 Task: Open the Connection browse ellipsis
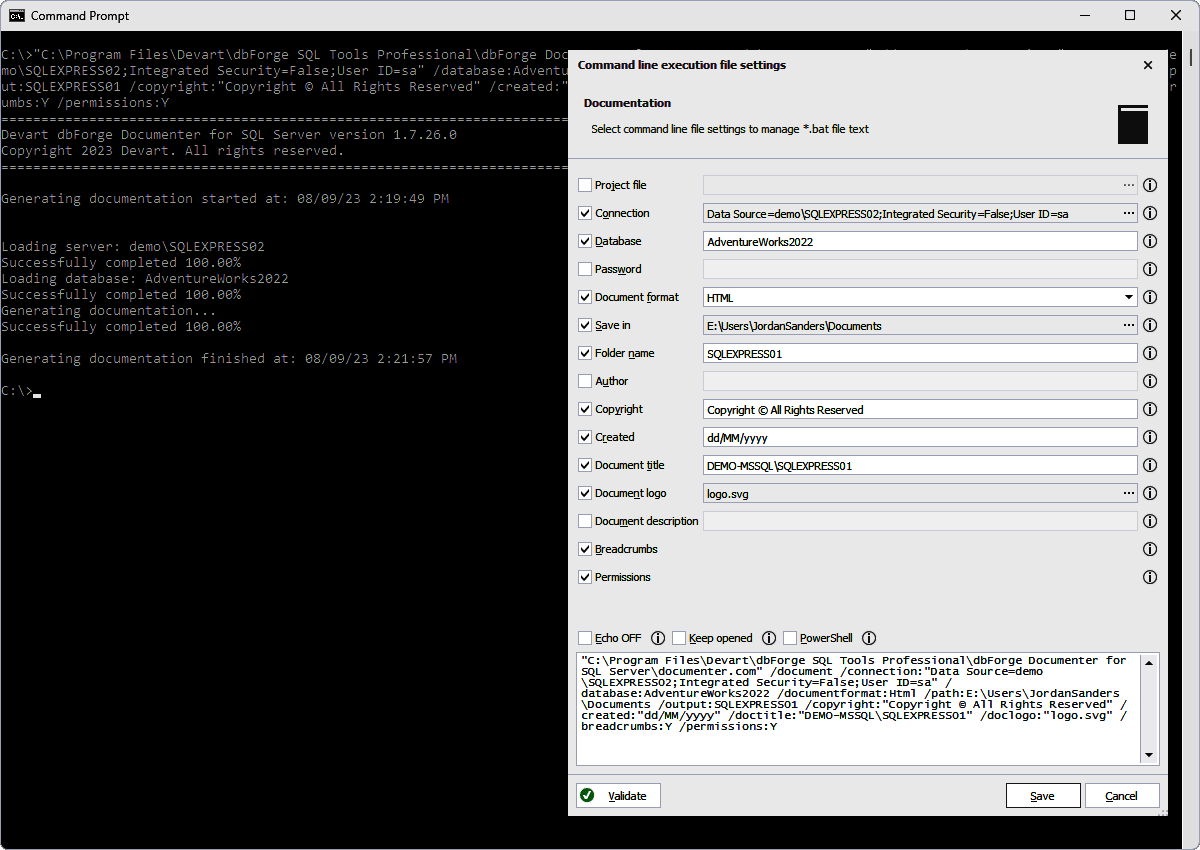pos(1129,213)
